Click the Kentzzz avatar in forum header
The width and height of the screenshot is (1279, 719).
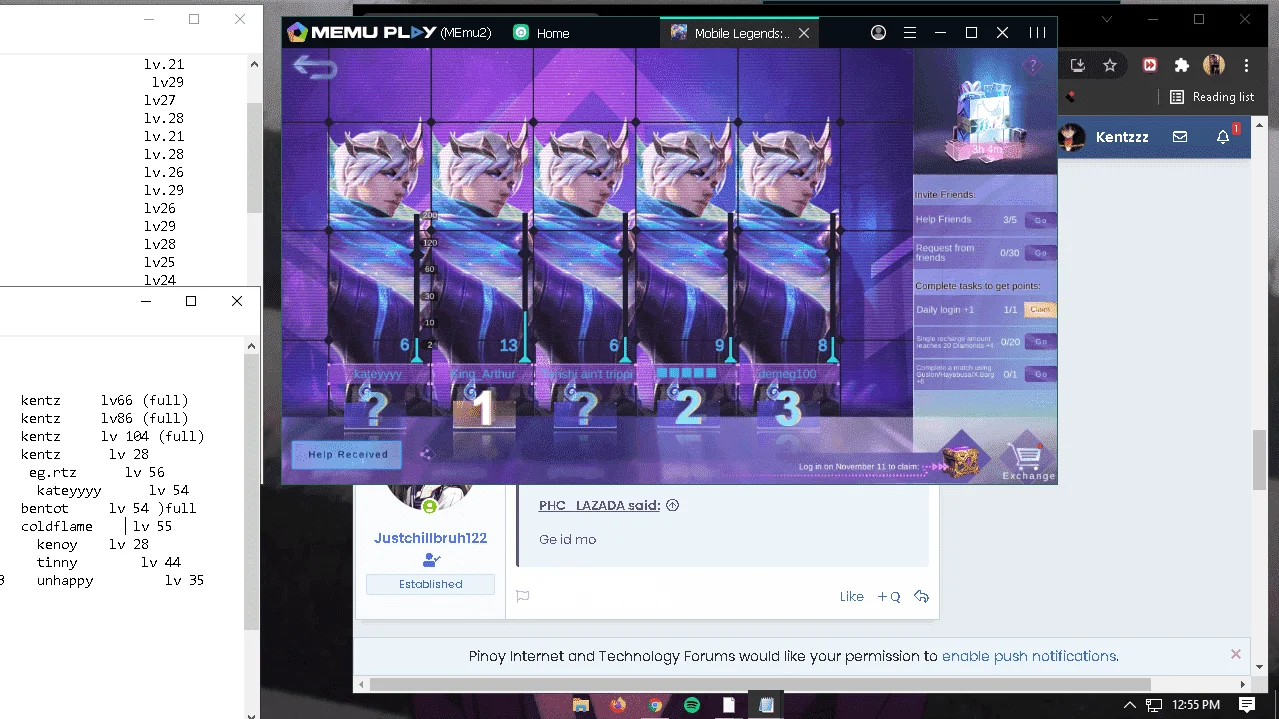tap(1072, 137)
